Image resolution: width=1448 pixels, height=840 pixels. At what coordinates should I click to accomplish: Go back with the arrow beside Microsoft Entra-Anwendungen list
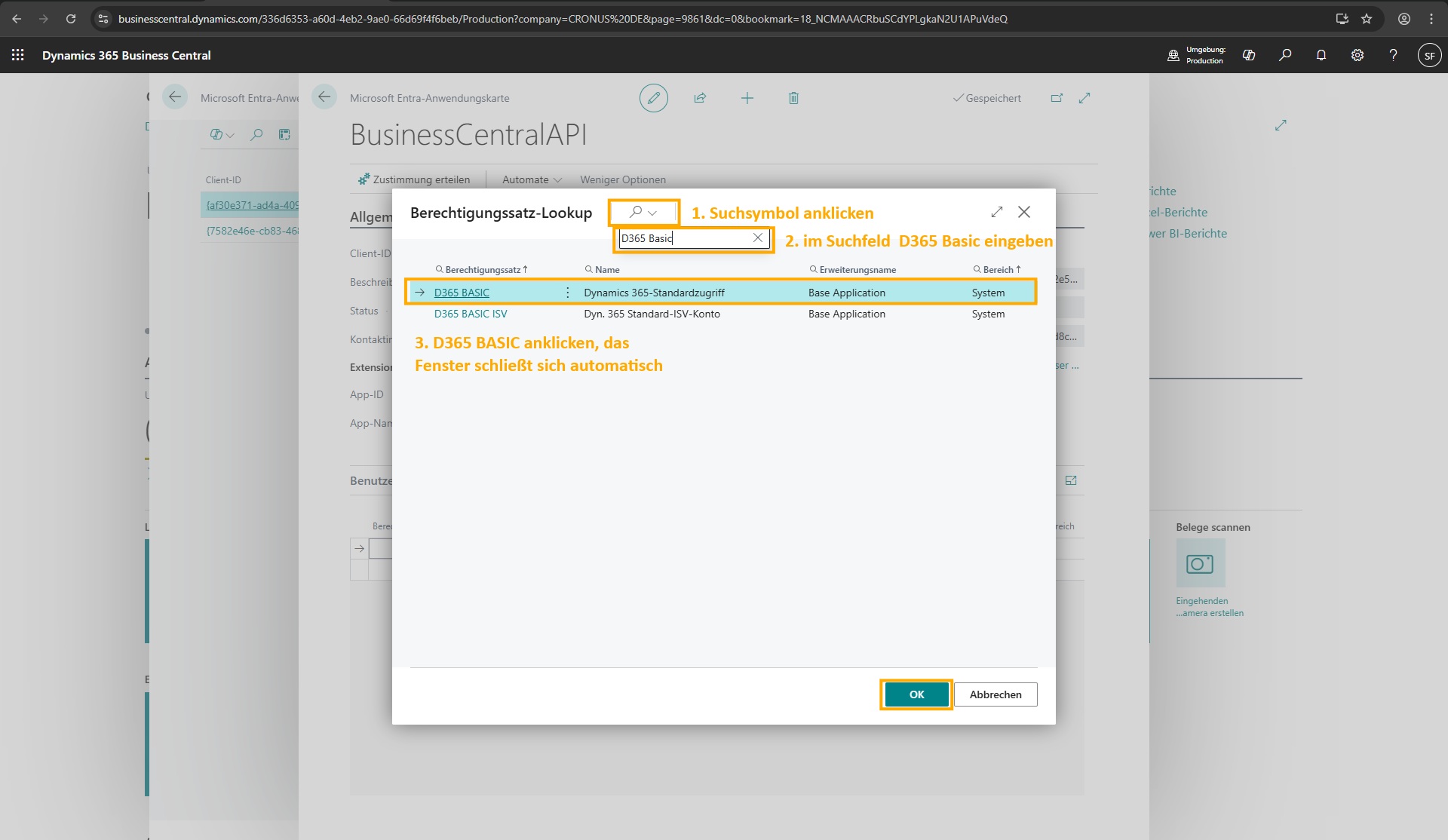click(x=175, y=97)
